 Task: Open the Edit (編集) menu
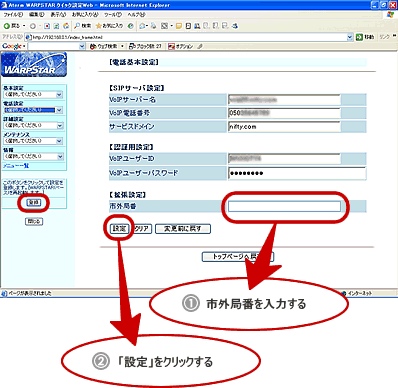[x=36, y=15]
